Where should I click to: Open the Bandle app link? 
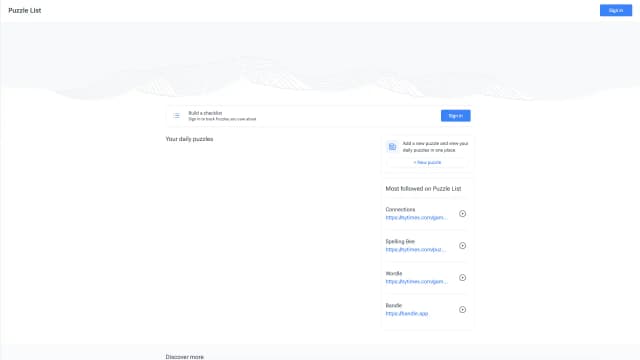point(407,313)
